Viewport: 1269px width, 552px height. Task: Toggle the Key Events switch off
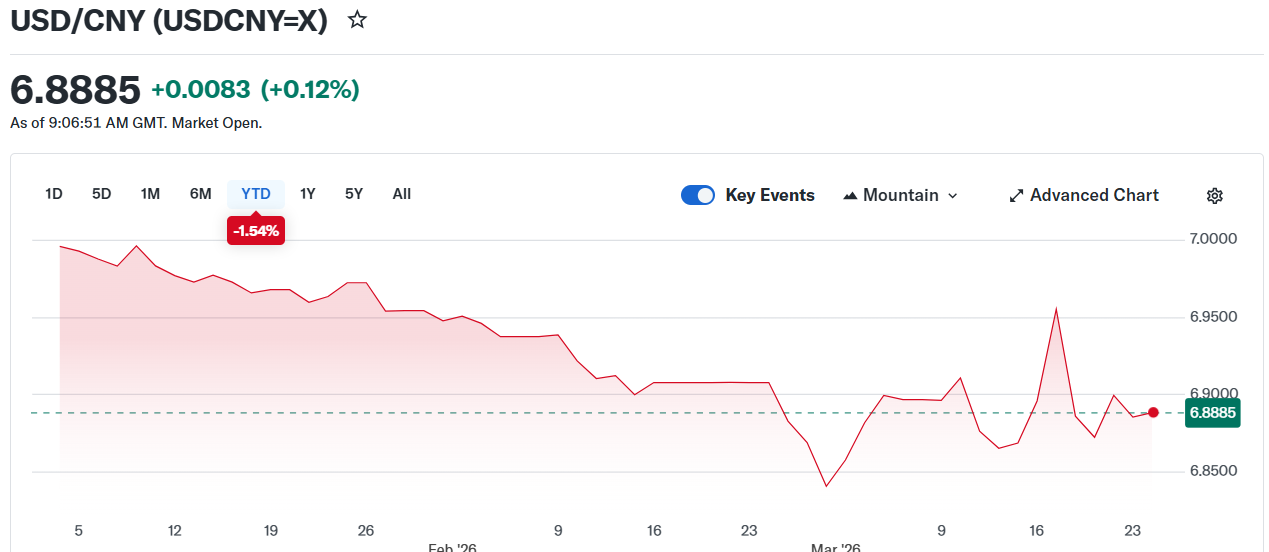click(698, 195)
